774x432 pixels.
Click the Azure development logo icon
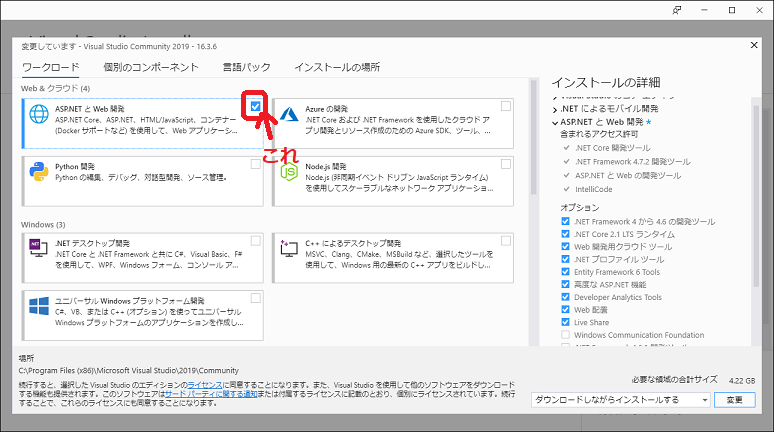[x=289, y=115]
